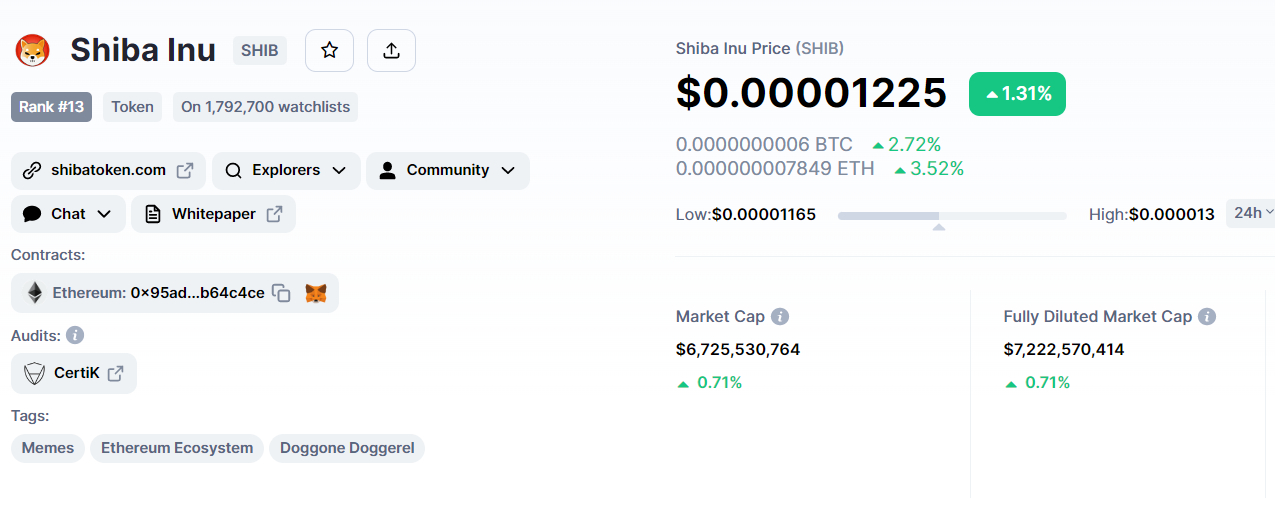The height and width of the screenshot is (512, 1275).
Task: Add token to MetaMask fox icon
Action: click(x=316, y=293)
